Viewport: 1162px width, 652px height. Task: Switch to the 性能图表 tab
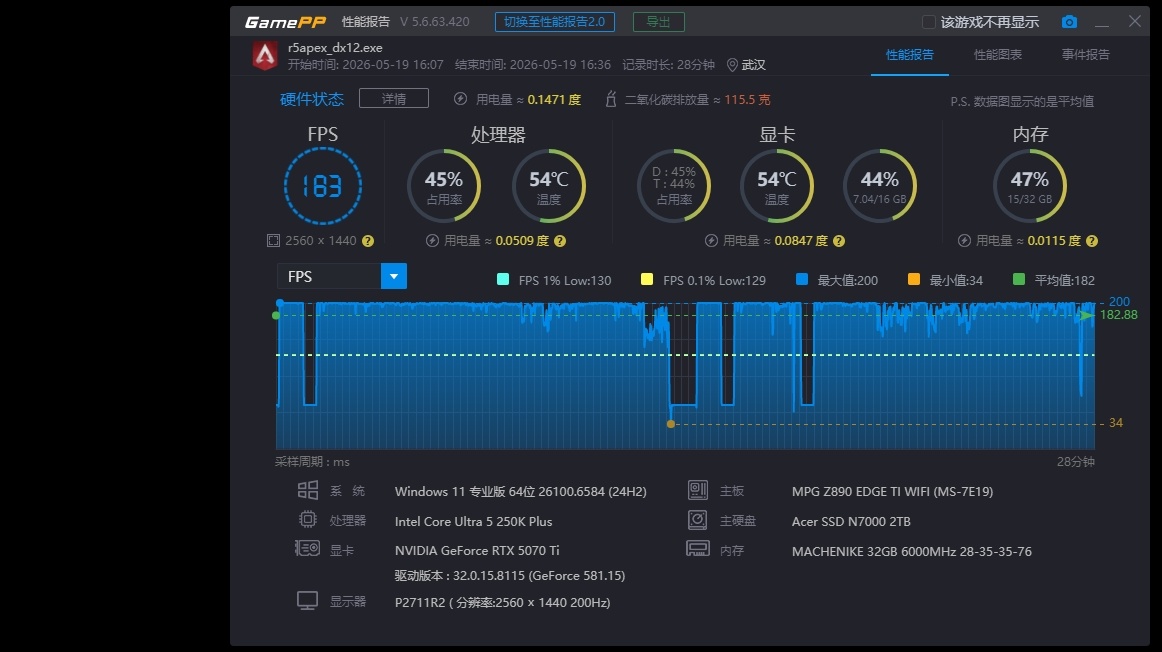[997, 55]
